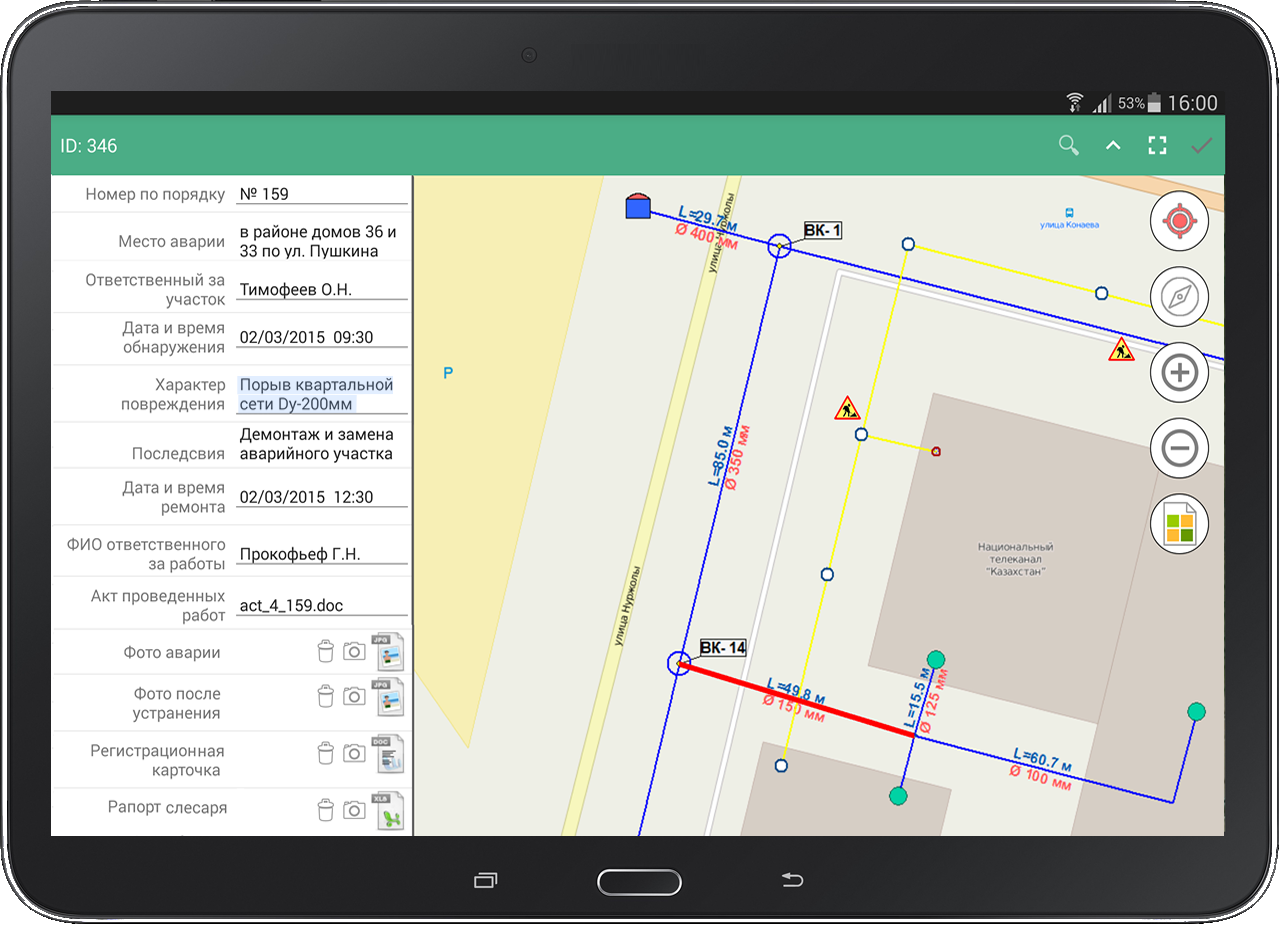This screenshot has width=1280, height=925.
Task: Zoom in with the plus button
Action: click(1180, 373)
